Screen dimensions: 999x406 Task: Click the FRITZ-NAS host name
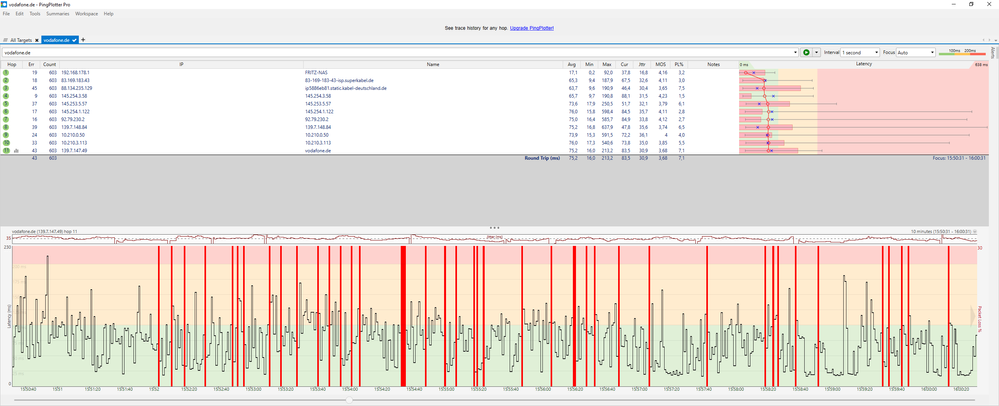tap(315, 73)
